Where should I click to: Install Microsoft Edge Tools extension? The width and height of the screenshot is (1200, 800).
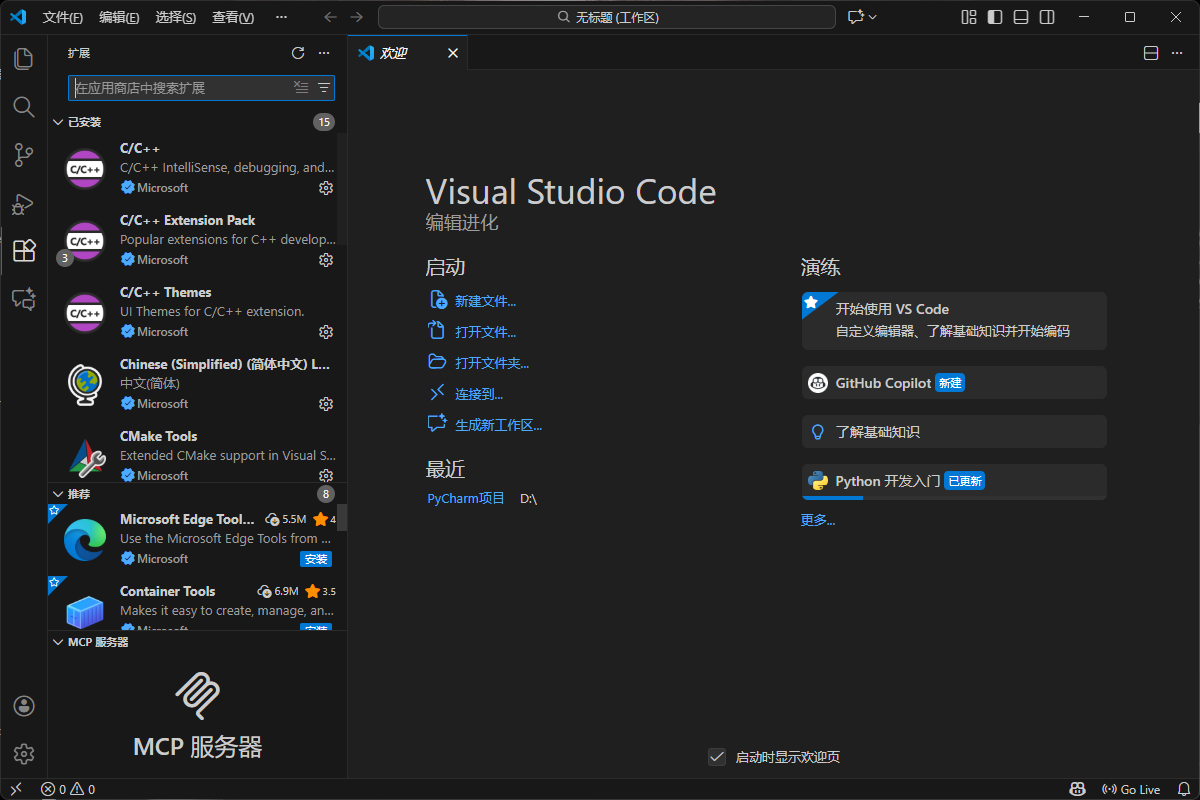[315, 559]
